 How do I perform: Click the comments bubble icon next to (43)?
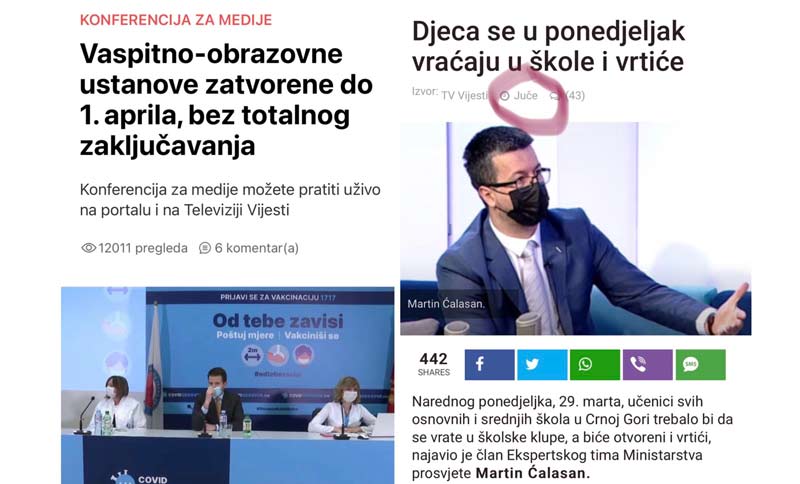tap(555, 96)
